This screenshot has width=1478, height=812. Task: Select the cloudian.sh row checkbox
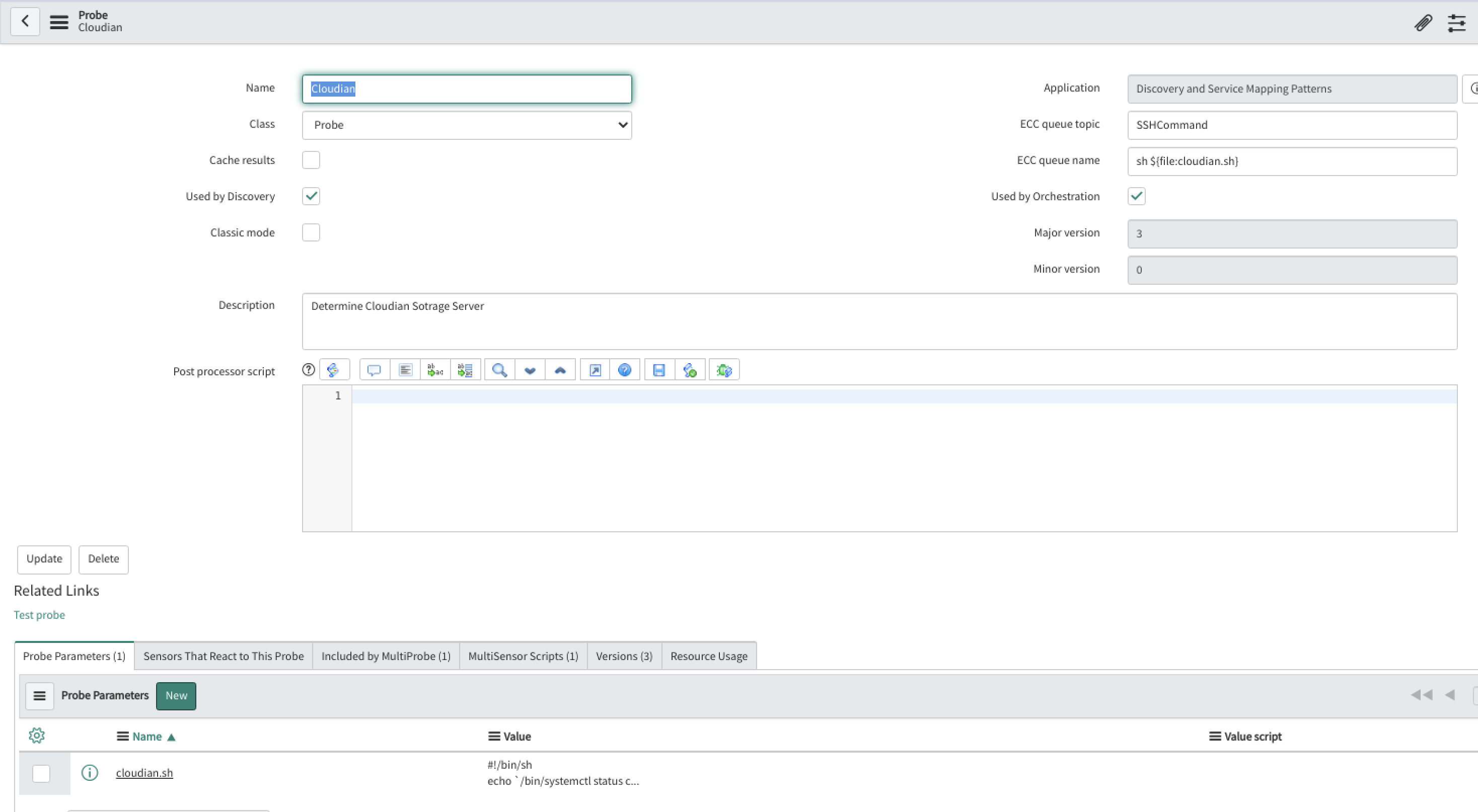pos(41,774)
